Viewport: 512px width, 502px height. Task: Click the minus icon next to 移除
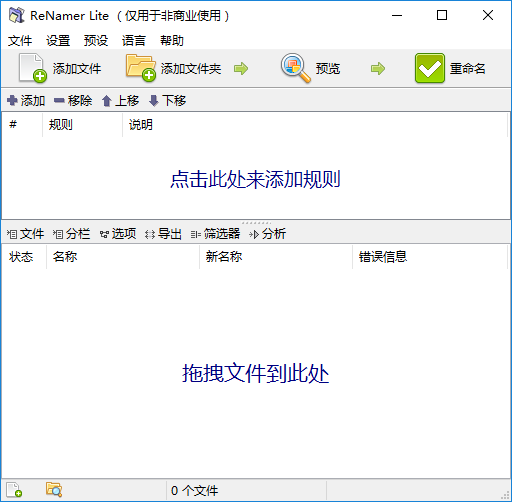(x=59, y=100)
